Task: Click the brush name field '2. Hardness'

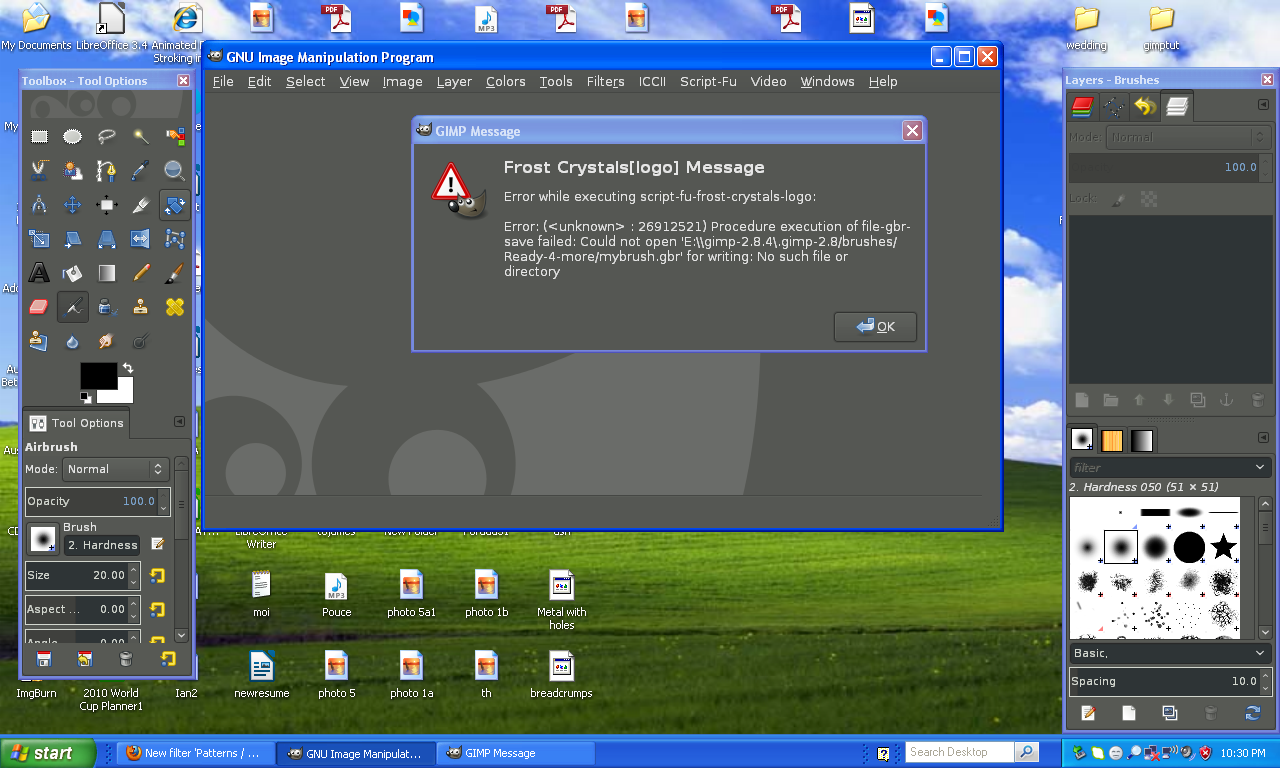Action: pyautogui.click(x=102, y=545)
